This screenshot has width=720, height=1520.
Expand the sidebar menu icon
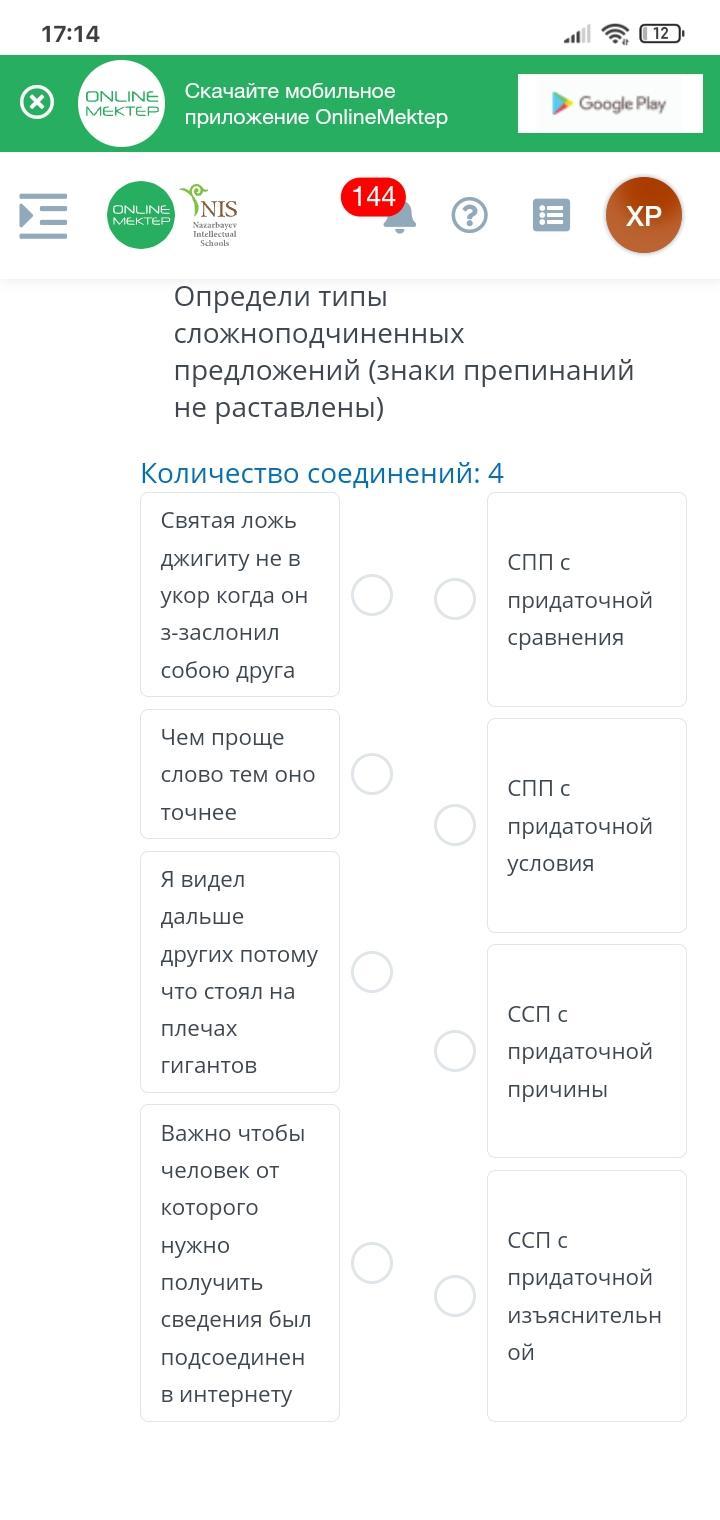point(43,216)
